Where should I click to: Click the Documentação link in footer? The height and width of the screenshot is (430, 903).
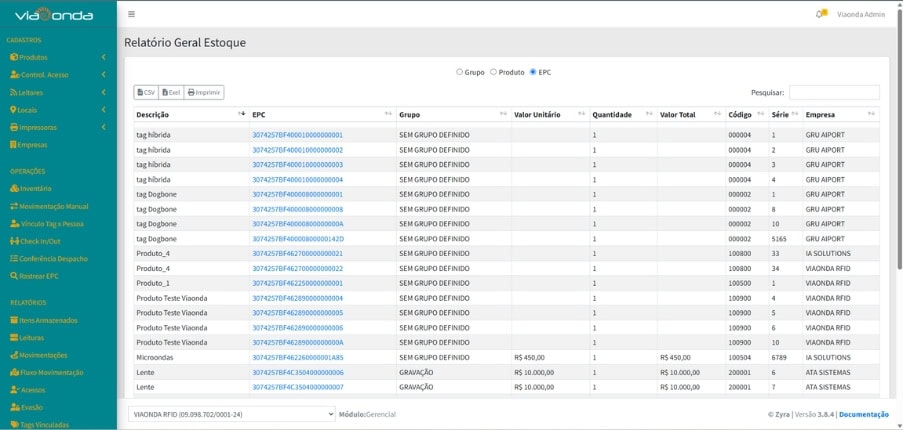[863, 414]
